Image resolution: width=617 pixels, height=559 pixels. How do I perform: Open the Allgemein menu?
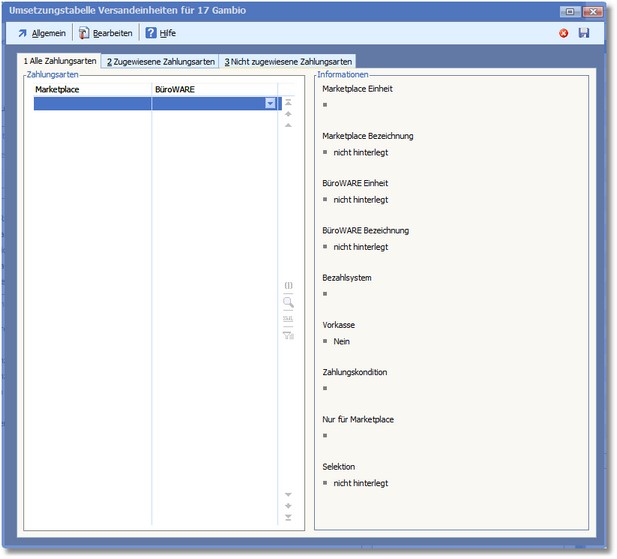48,33
